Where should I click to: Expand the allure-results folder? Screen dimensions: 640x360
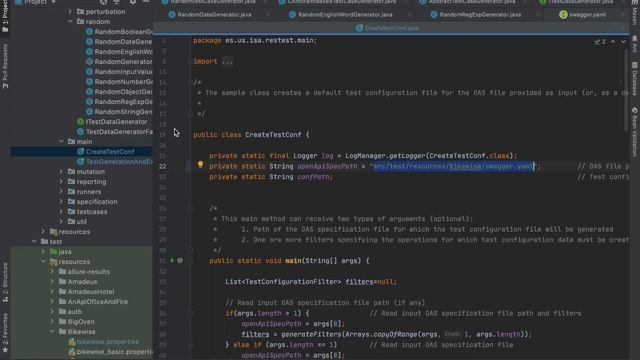tap(52, 271)
